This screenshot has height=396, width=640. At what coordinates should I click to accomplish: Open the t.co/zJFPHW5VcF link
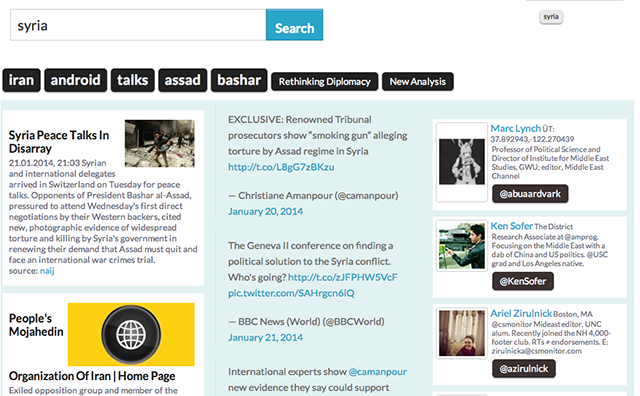pyautogui.click(x=343, y=277)
